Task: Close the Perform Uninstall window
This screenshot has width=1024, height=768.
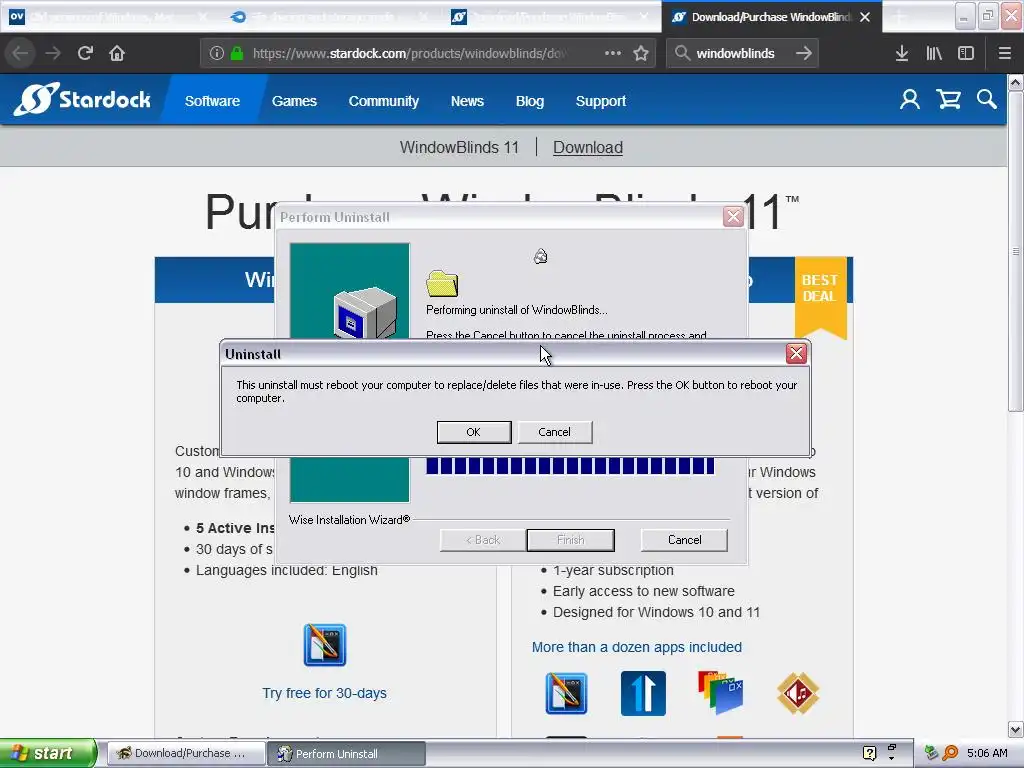Action: (733, 216)
